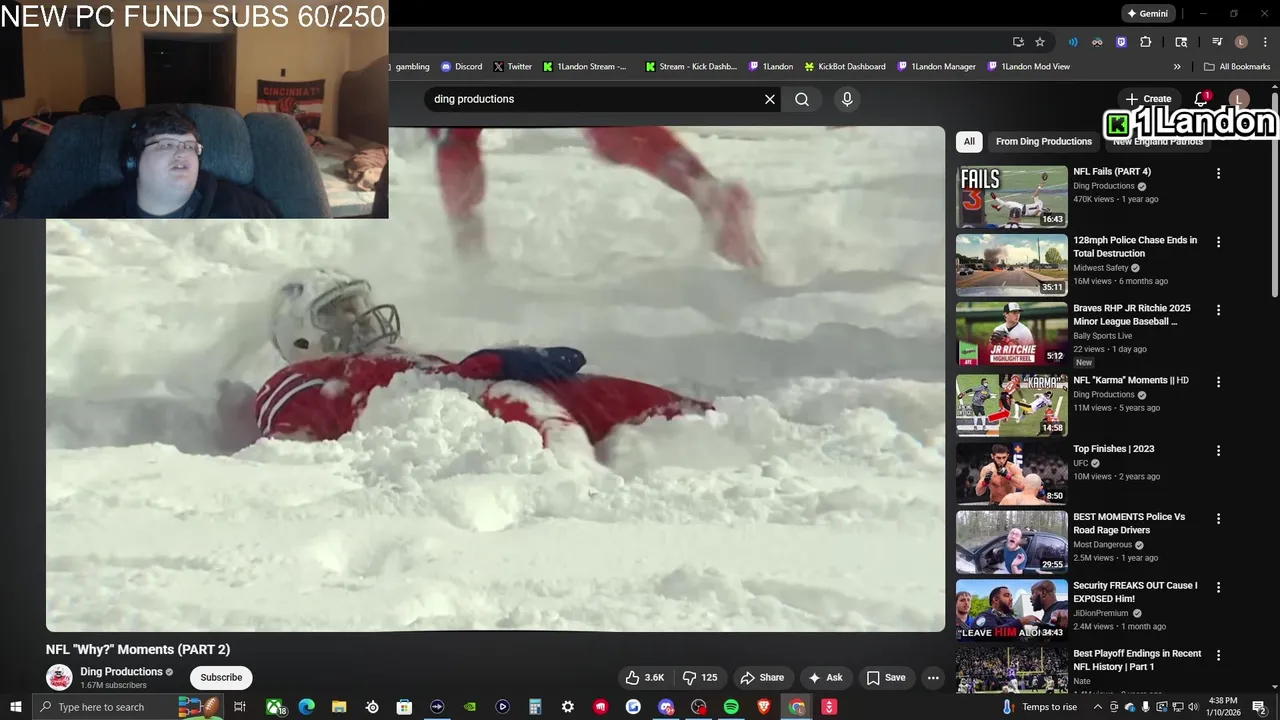Open the Ding Productions channel avatar

[59, 677]
